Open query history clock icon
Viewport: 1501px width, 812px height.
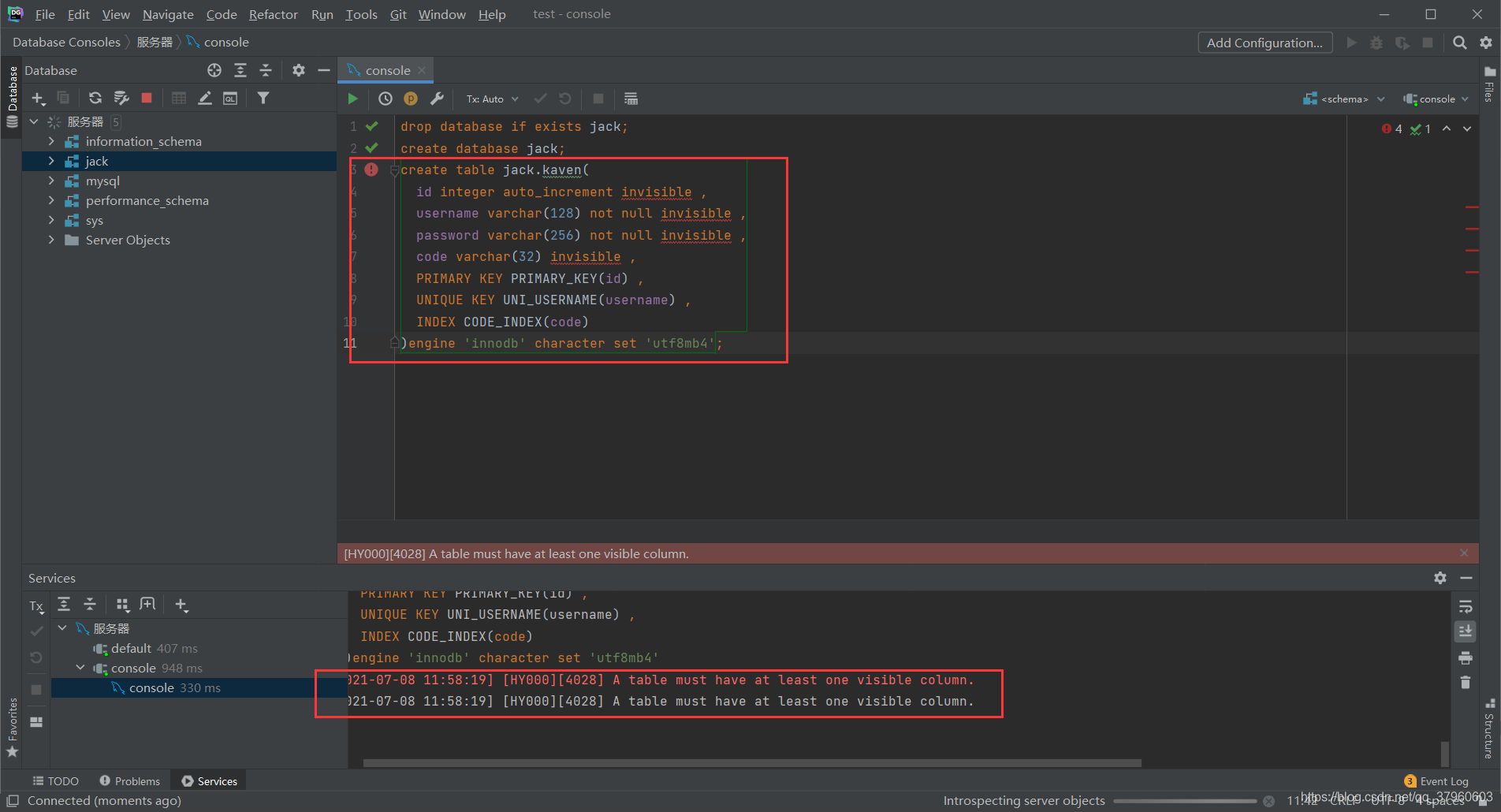click(x=385, y=99)
